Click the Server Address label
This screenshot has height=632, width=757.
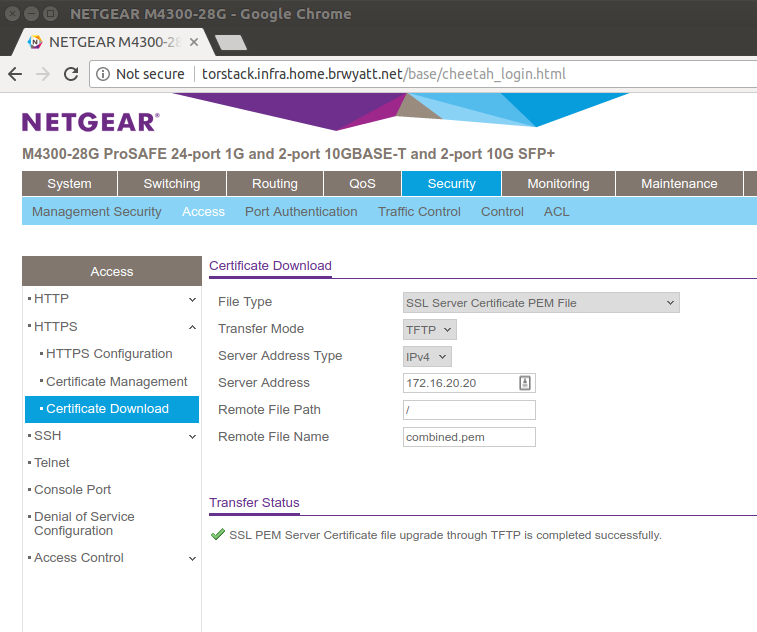tap(264, 383)
